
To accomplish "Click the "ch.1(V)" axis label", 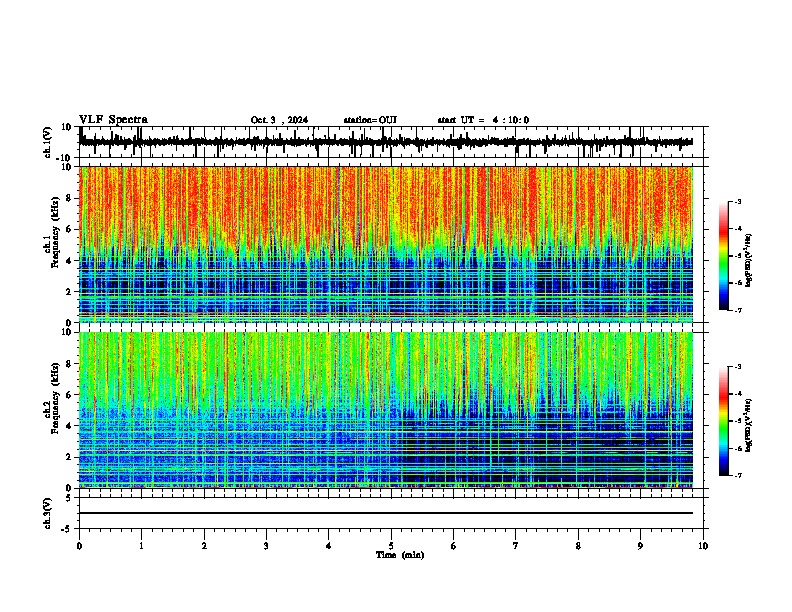I will tap(48, 142).
